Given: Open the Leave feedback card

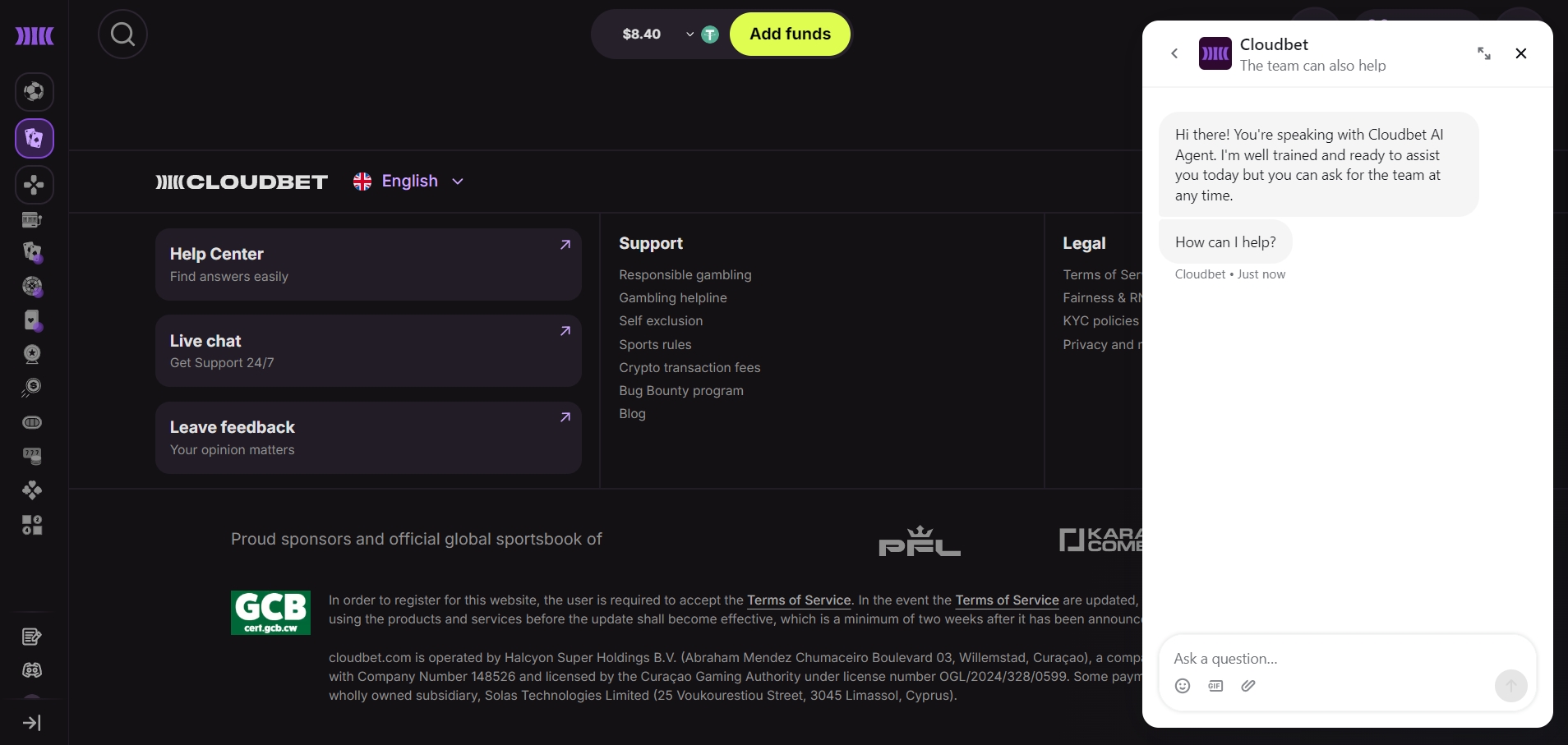Looking at the screenshot, I should click(368, 438).
